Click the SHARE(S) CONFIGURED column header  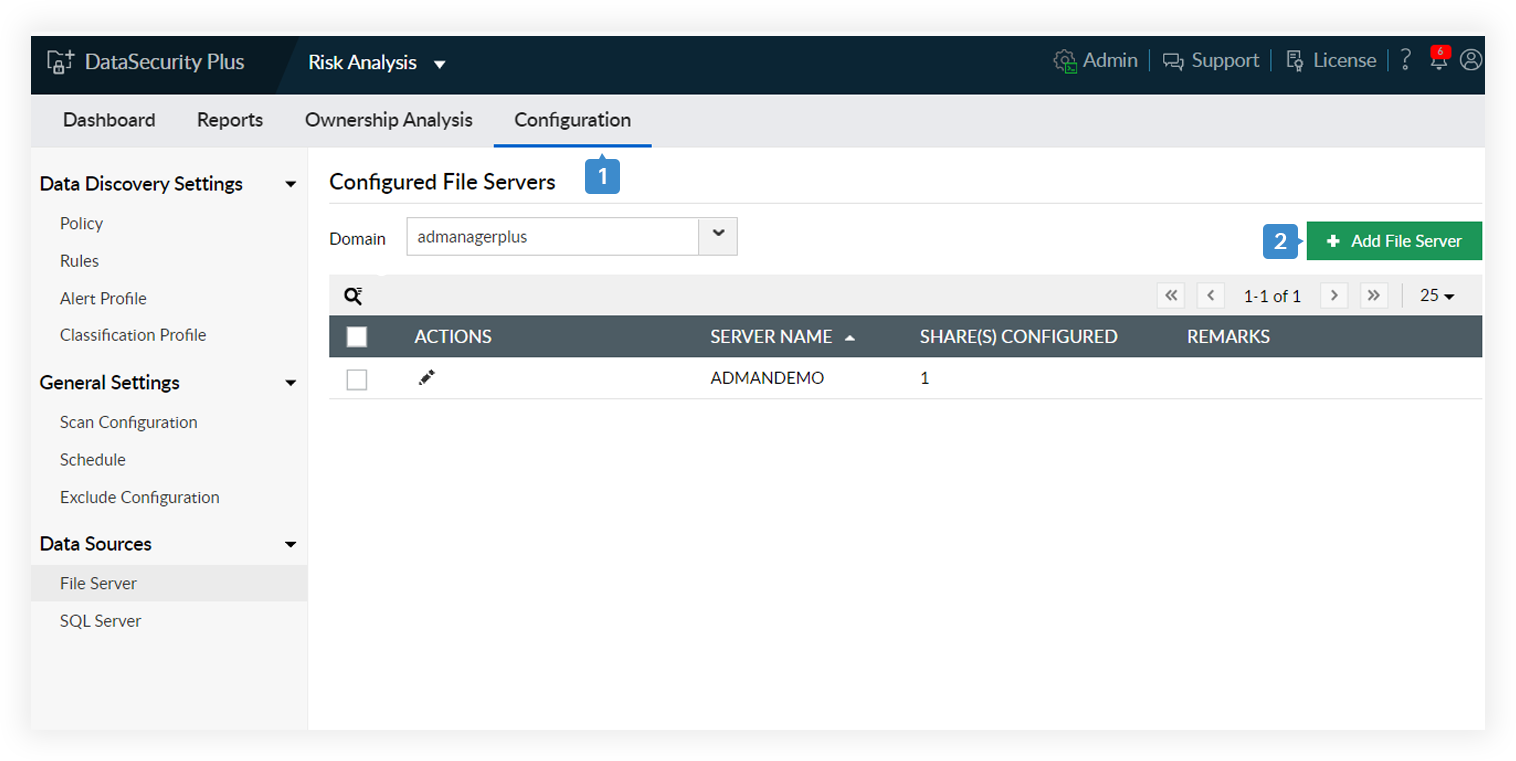(x=1018, y=337)
